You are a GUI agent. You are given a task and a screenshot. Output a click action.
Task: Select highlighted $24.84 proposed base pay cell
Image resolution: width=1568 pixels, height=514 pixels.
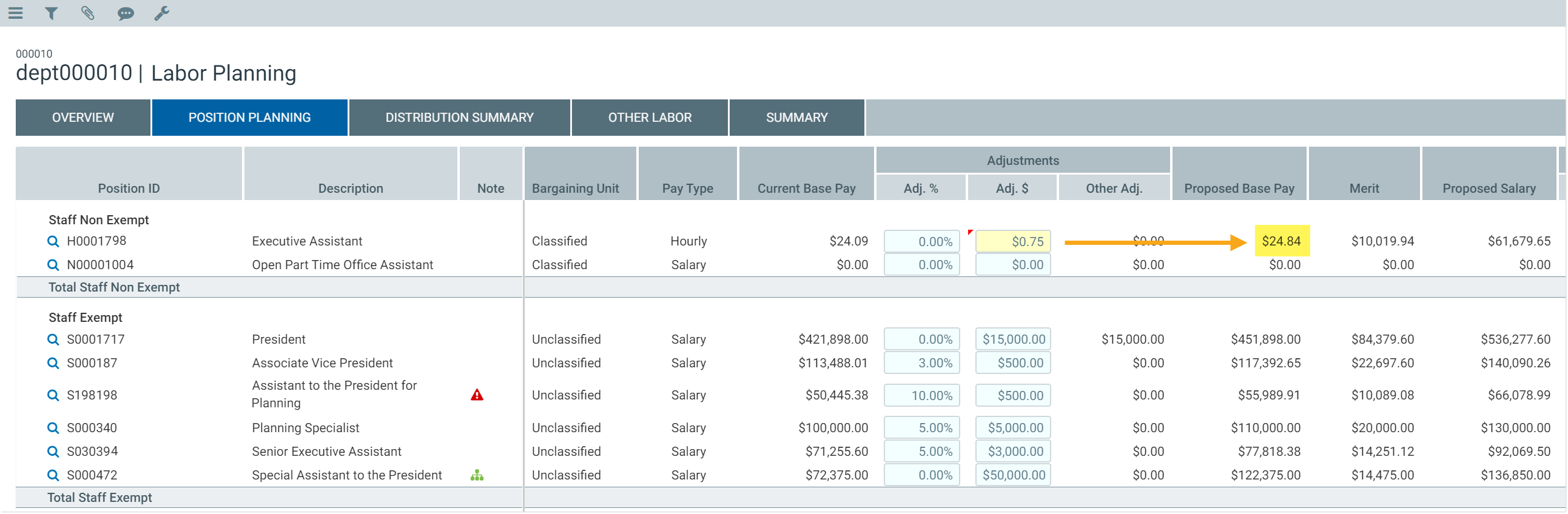click(1281, 241)
